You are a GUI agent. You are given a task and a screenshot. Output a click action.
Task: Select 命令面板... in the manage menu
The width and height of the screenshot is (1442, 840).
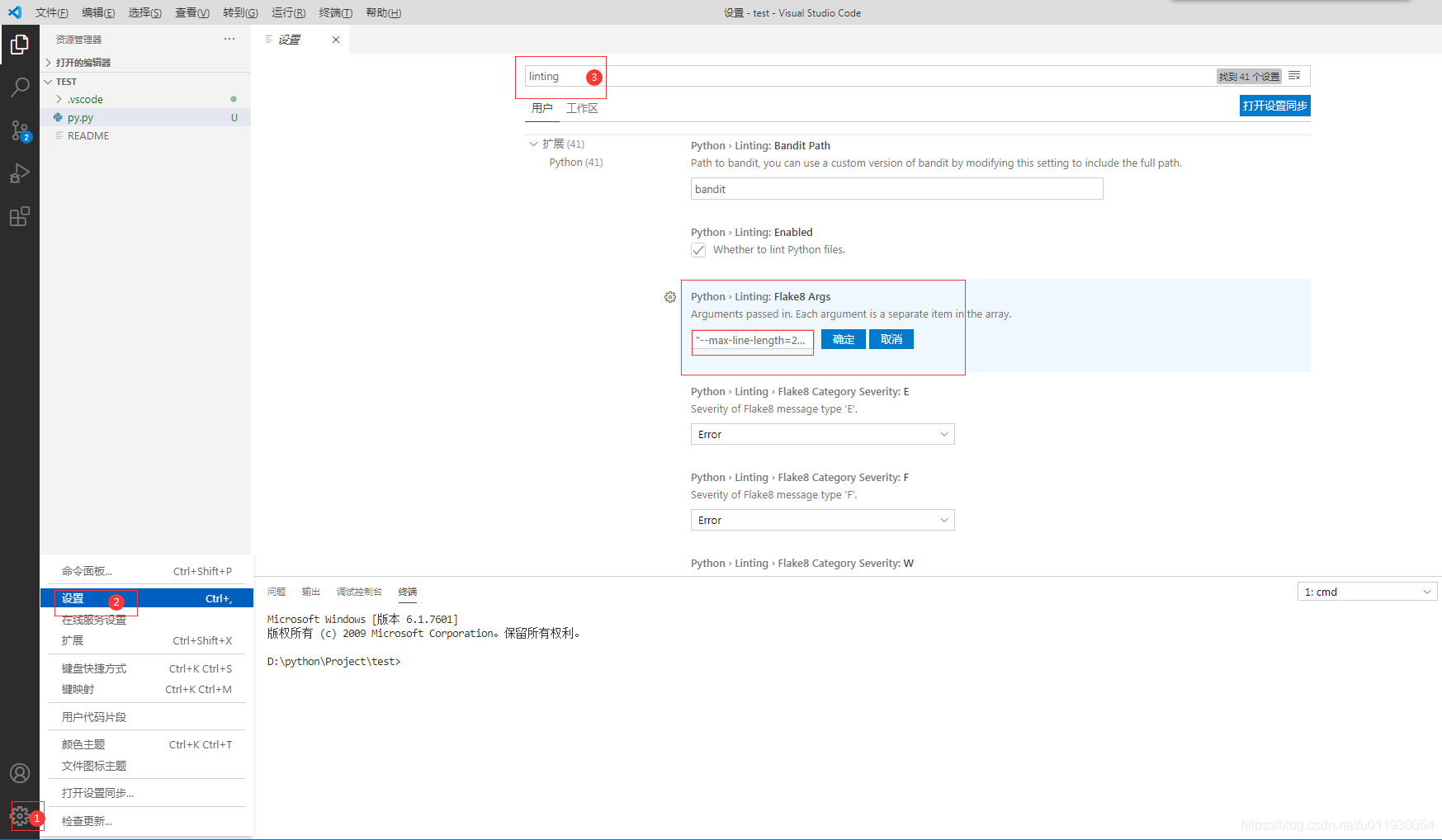click(x=147, y=571)
